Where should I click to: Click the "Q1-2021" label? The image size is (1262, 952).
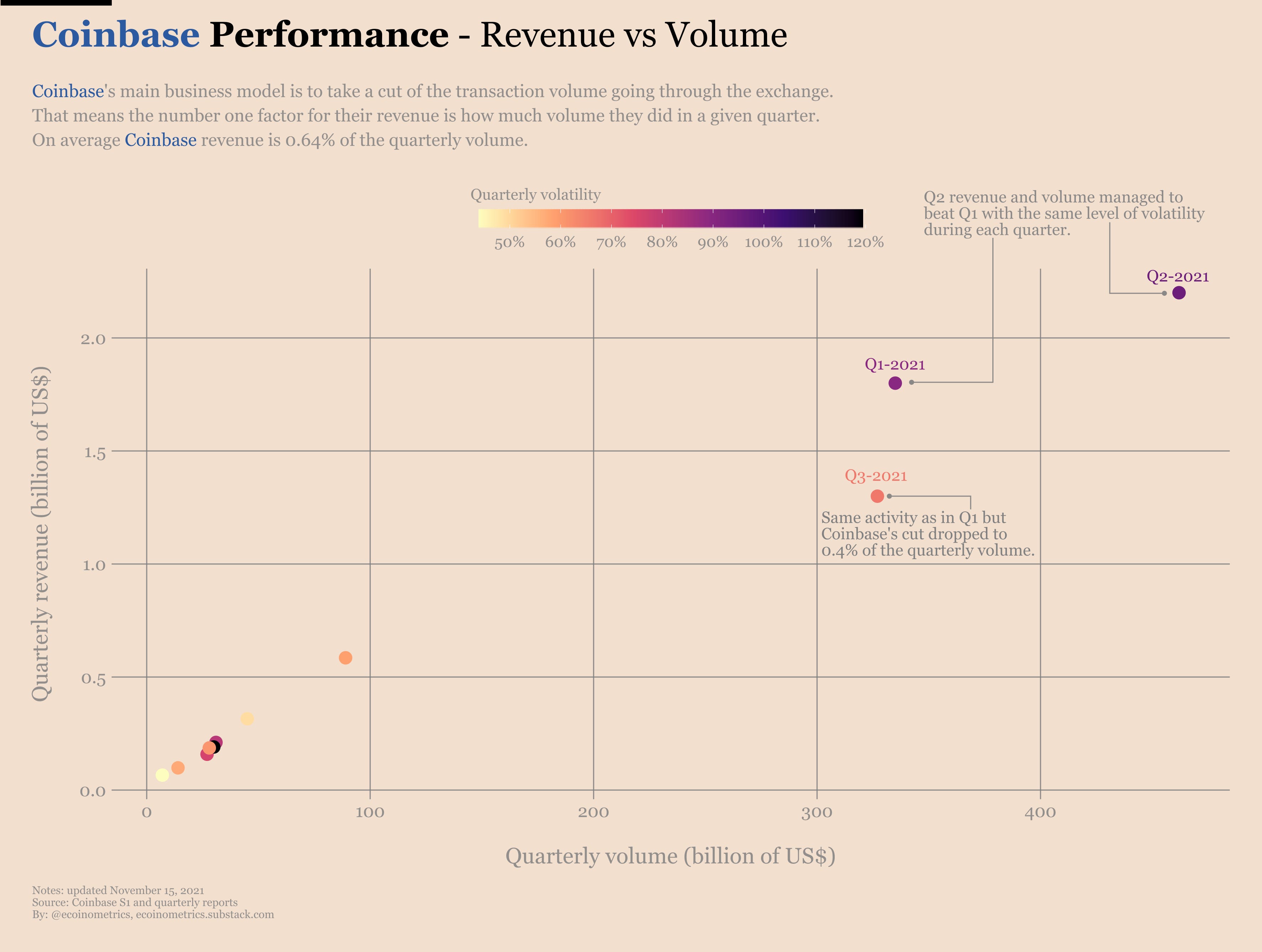pos(894,364)
